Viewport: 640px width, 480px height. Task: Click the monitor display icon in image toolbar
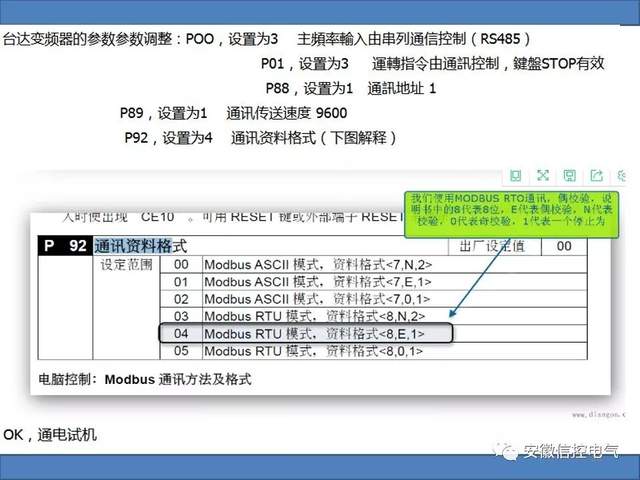(569, 176)
